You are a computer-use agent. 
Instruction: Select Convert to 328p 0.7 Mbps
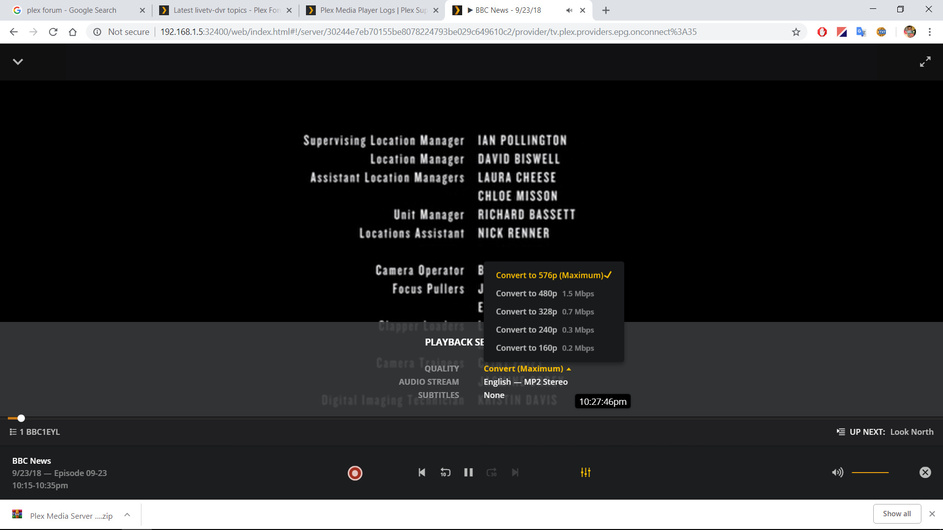pos(553,312)
